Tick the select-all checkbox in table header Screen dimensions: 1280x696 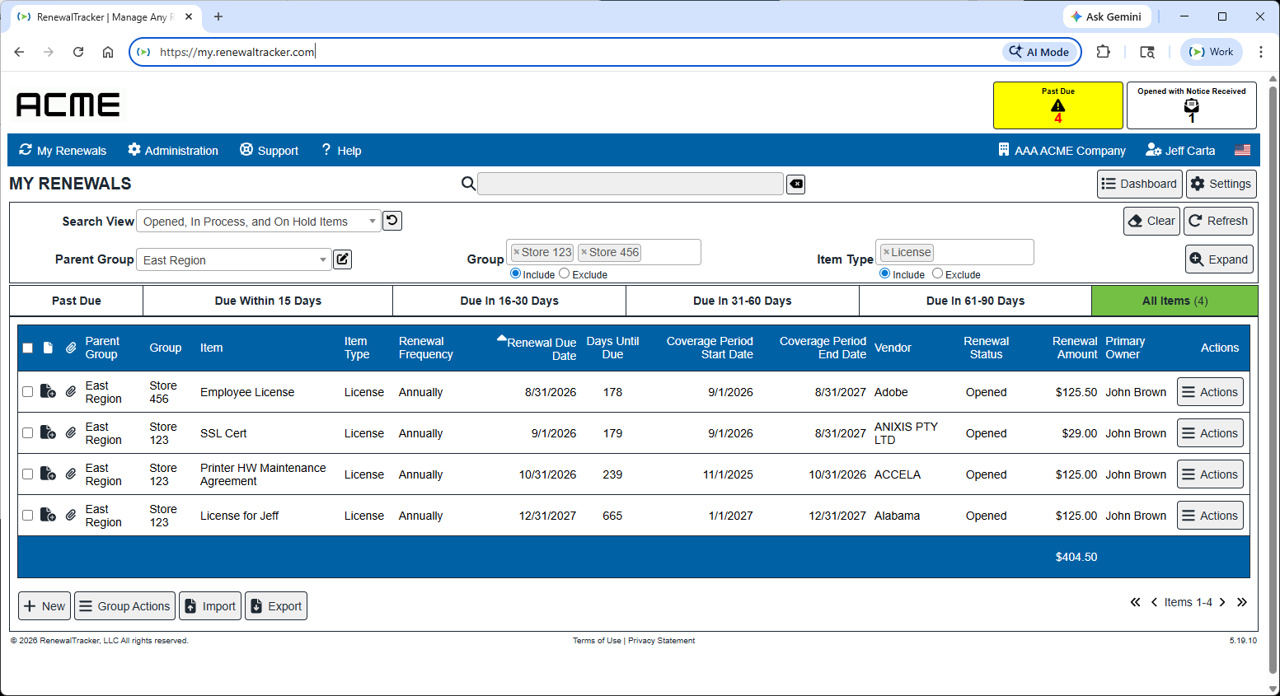coord(28,348)
